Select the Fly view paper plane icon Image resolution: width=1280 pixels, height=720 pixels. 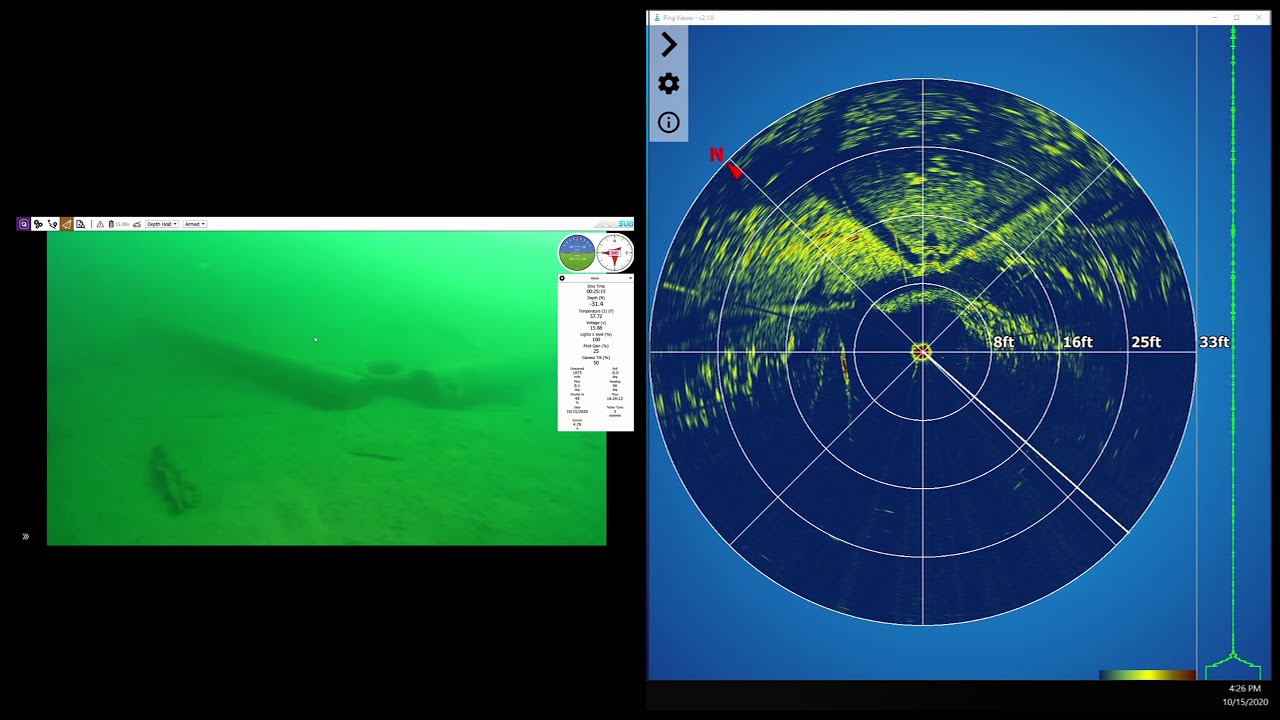[67, 224]
